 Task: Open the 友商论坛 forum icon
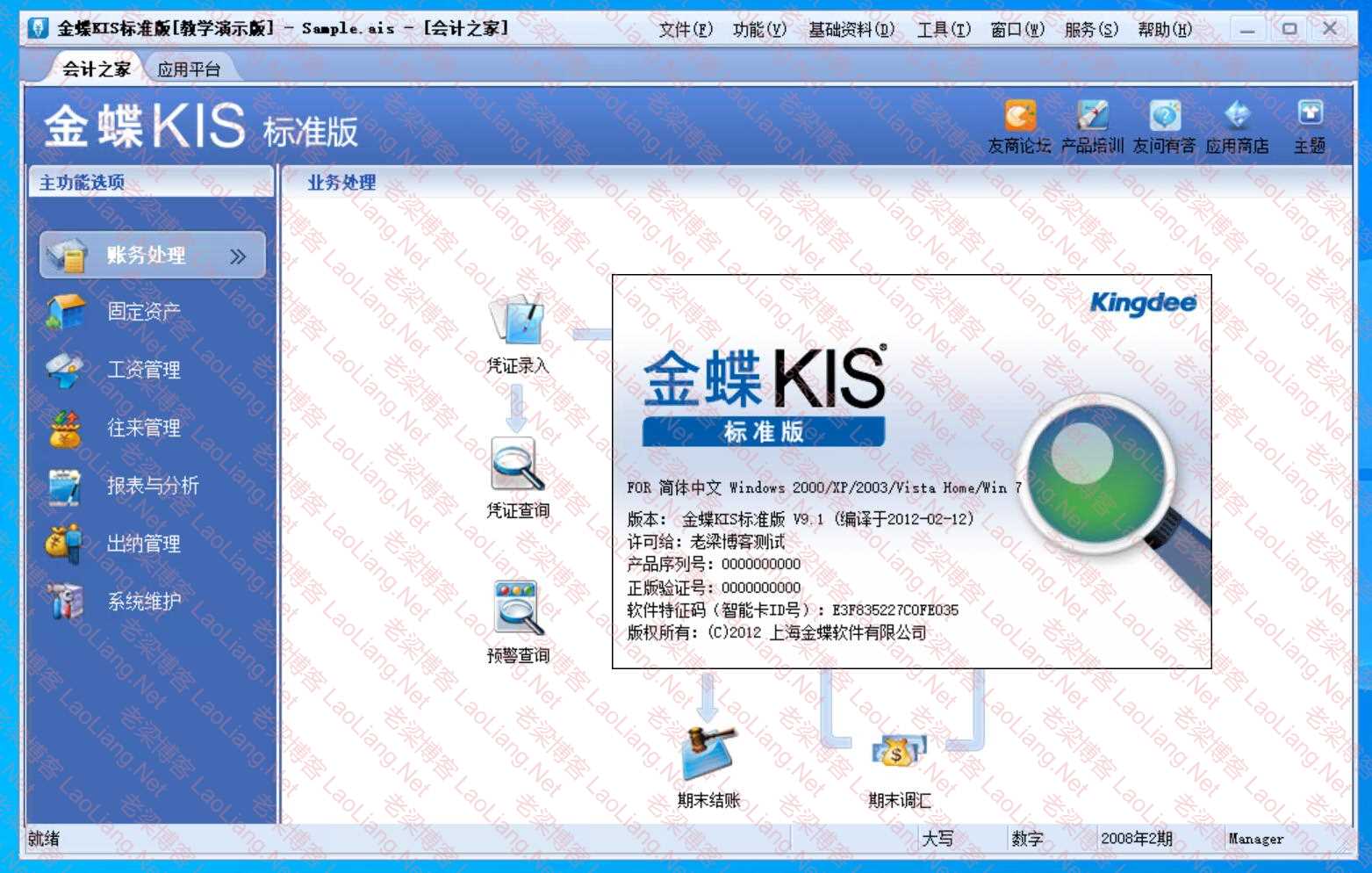click(x=1019, y=117)
